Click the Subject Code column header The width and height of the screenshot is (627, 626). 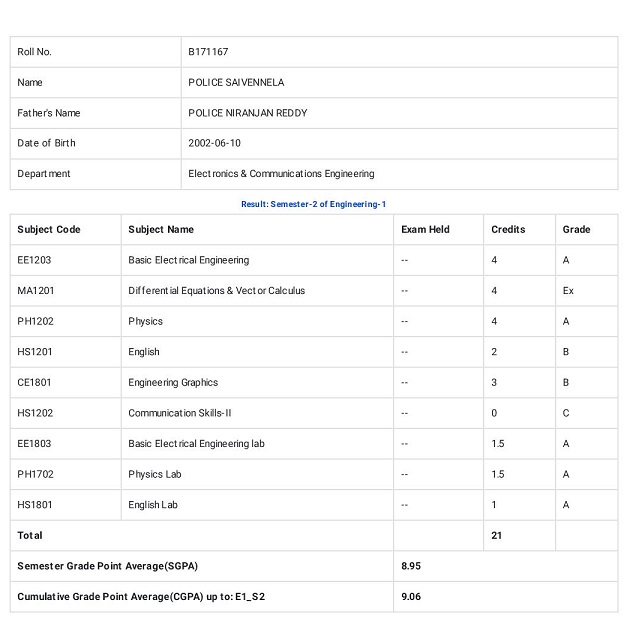tap(49, 230)
